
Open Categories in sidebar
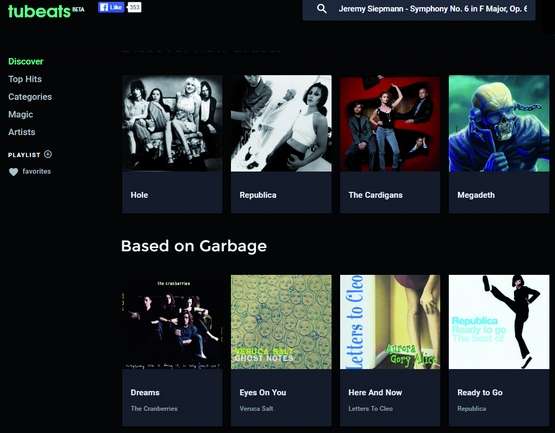click(30, 97)
